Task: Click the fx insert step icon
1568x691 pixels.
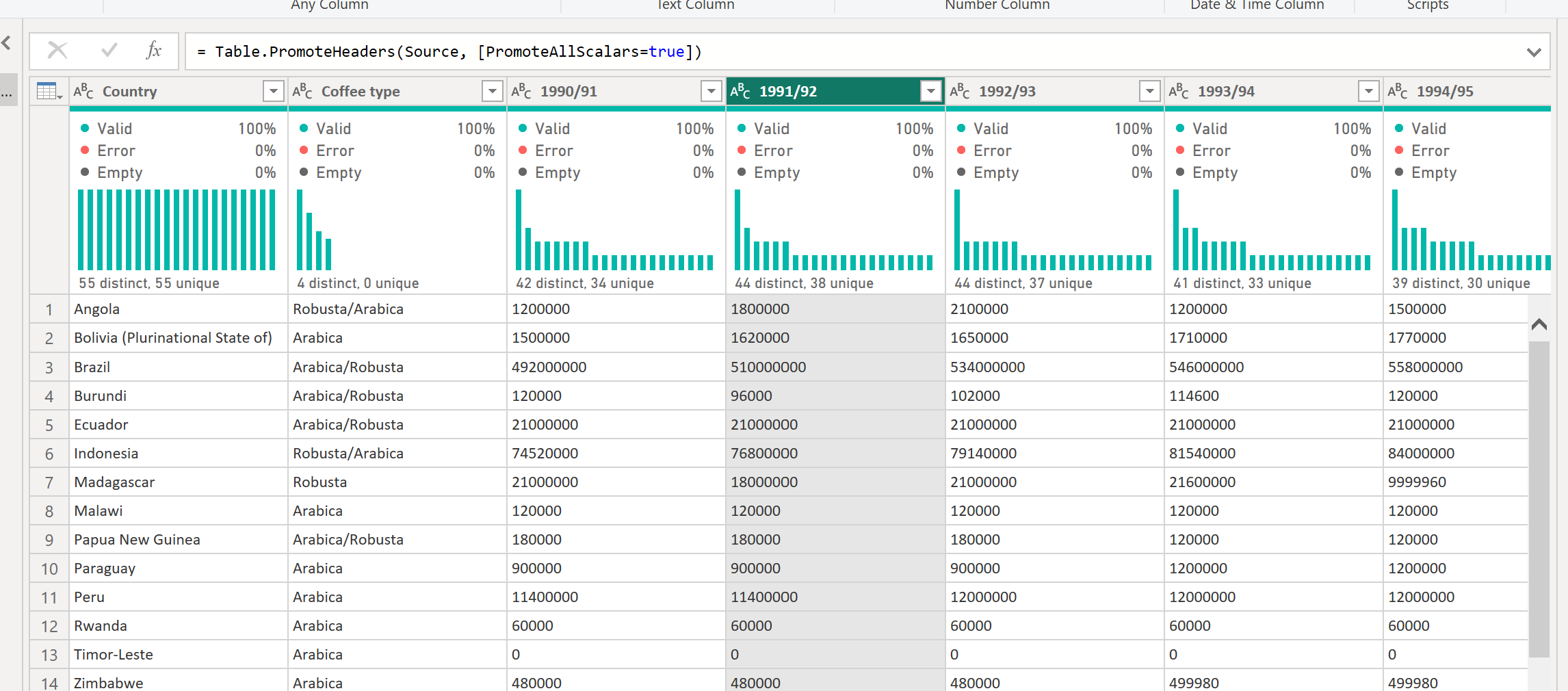Action: 154,51
